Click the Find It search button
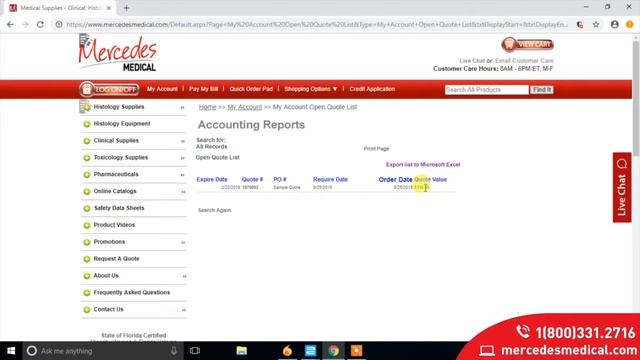This screenshot has height=360, width=640. (x=542, y=89)
